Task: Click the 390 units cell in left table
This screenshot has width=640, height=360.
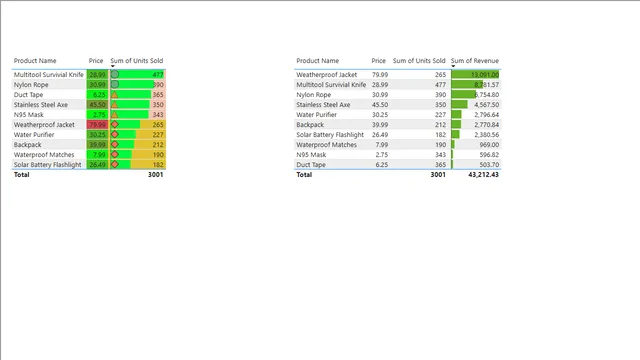Action: (x=138, y=84)
